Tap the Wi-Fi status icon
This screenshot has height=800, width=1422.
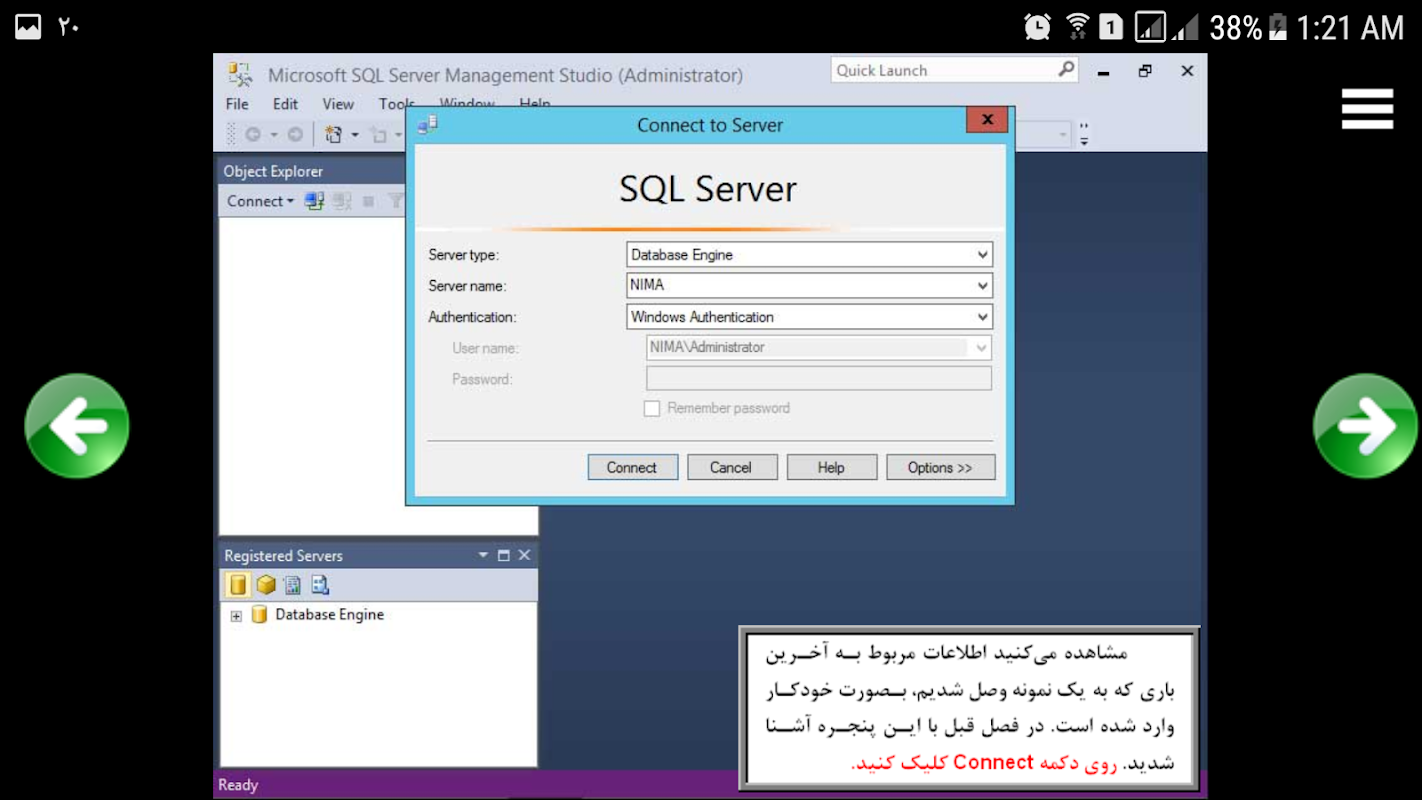[x=1077, y=27]
